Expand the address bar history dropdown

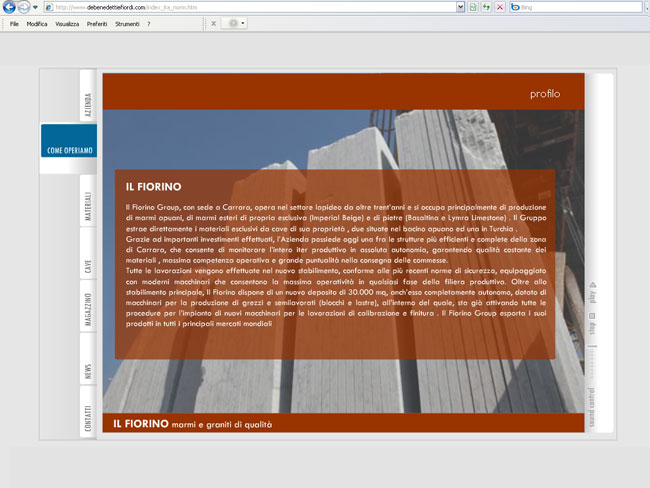tap(461, 7)
